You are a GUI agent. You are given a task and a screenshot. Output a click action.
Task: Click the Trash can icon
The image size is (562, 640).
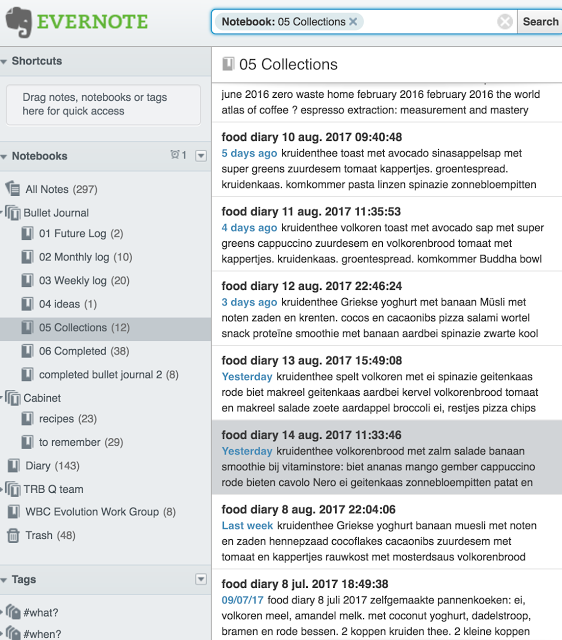[x=13, y=535]
